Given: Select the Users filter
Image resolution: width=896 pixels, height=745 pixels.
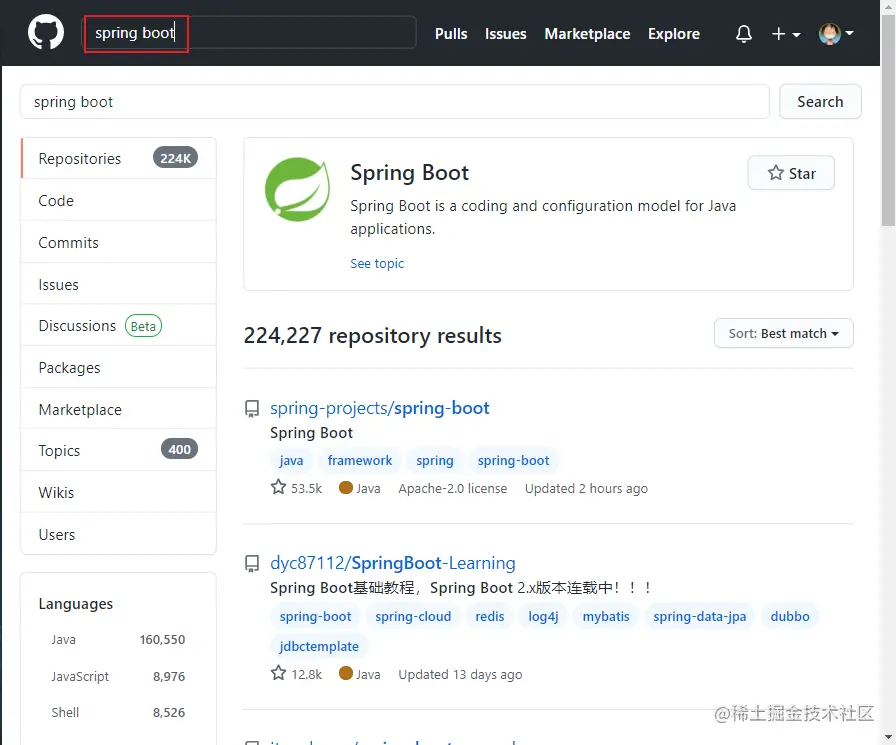Looking at the screenshot, I should coord(119,534).
